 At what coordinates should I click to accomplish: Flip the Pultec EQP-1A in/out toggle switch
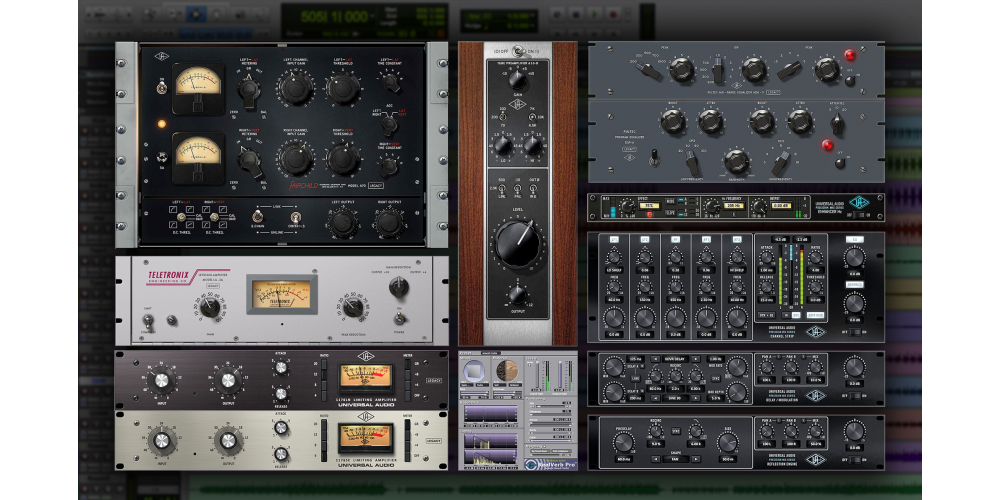653,158
